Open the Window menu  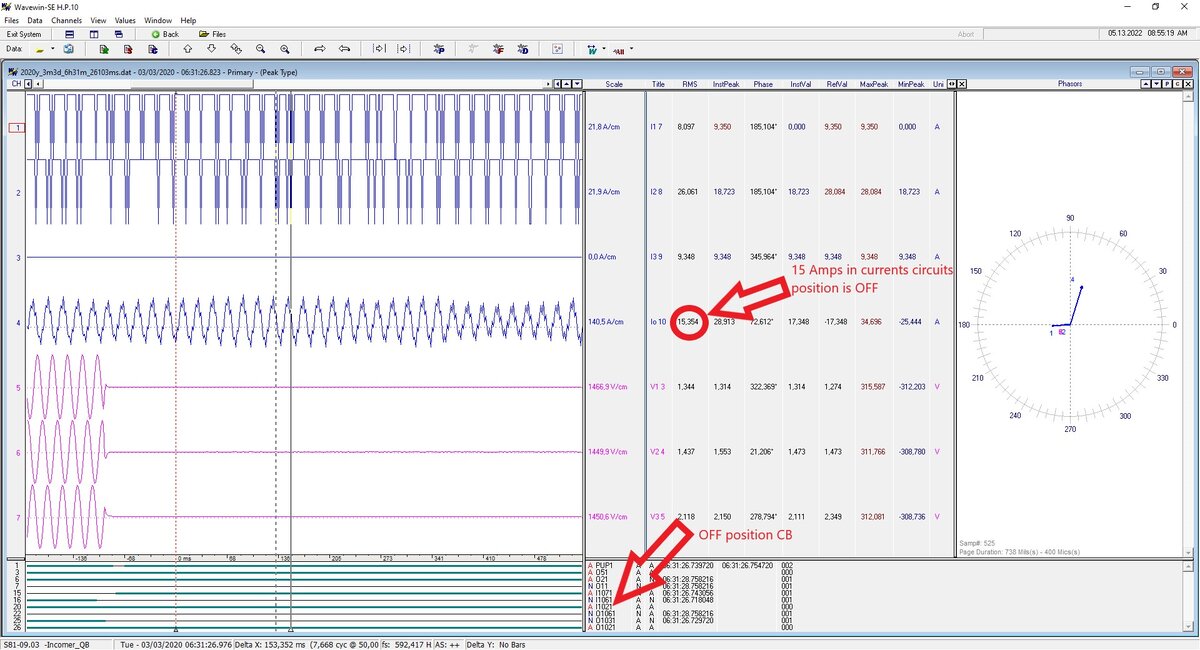158,20
